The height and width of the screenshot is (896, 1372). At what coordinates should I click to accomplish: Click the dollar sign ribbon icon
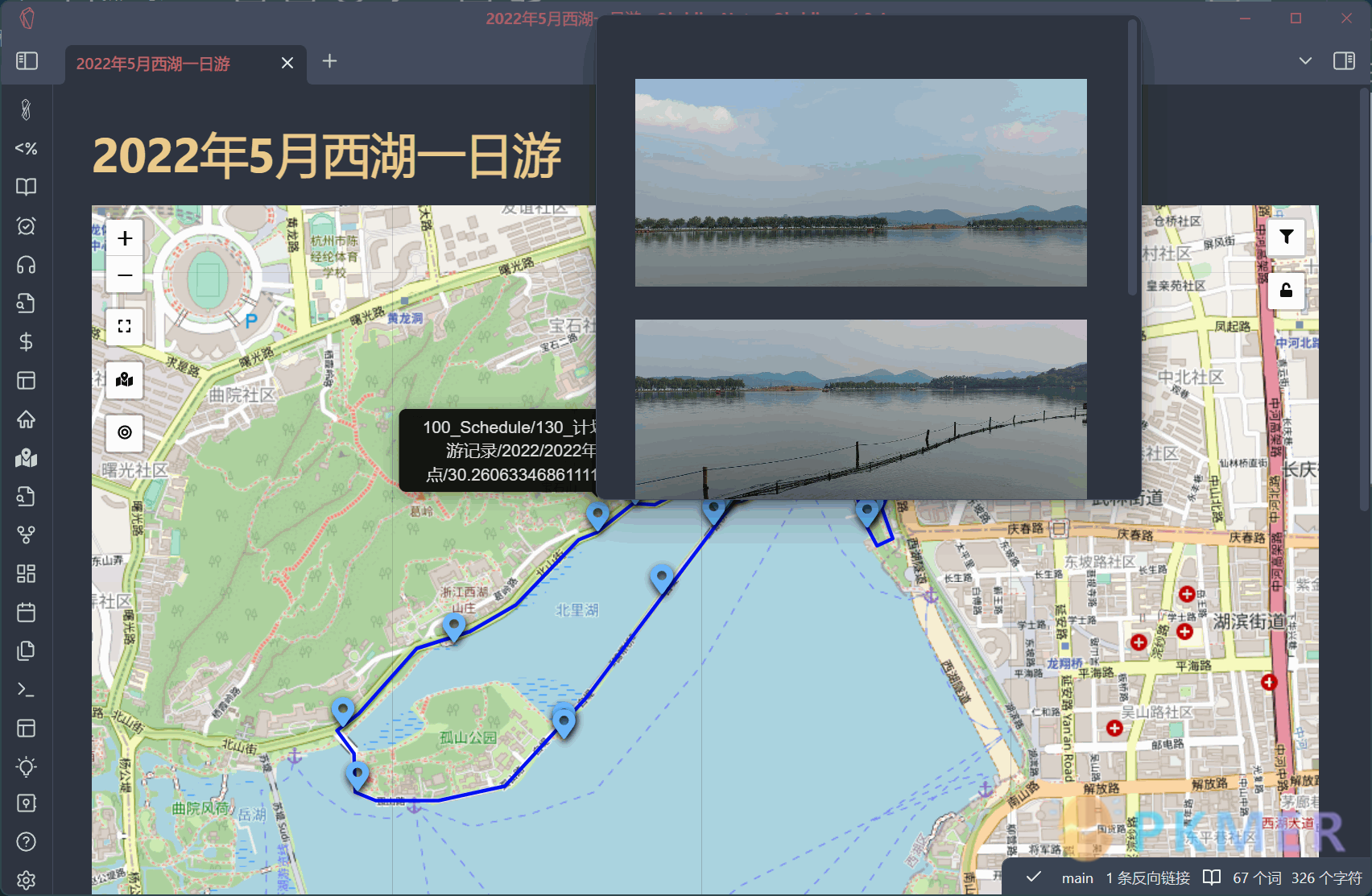point(26,341)
